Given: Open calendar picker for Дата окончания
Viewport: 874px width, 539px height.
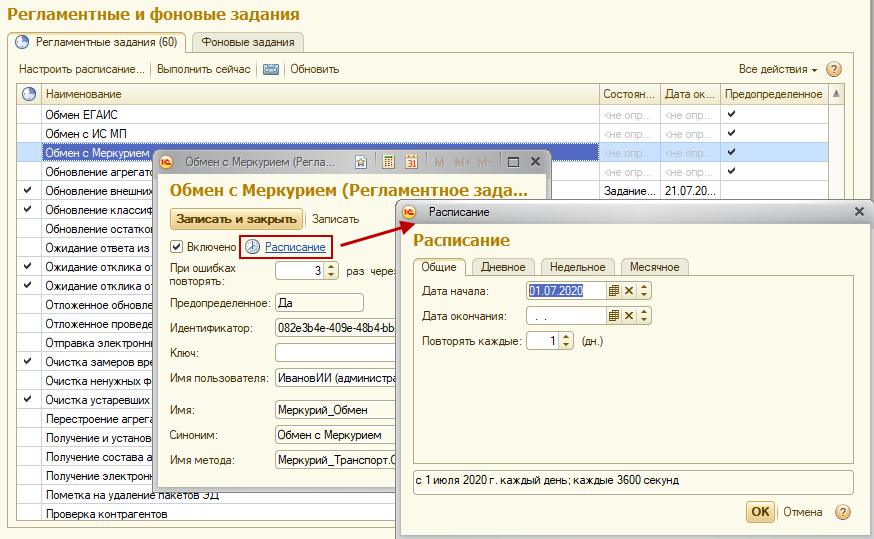Looking at the screenshot, I should 614,315.
